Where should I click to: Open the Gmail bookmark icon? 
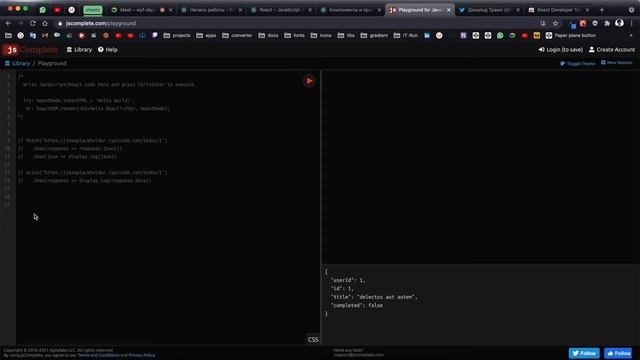coord(45,36)
